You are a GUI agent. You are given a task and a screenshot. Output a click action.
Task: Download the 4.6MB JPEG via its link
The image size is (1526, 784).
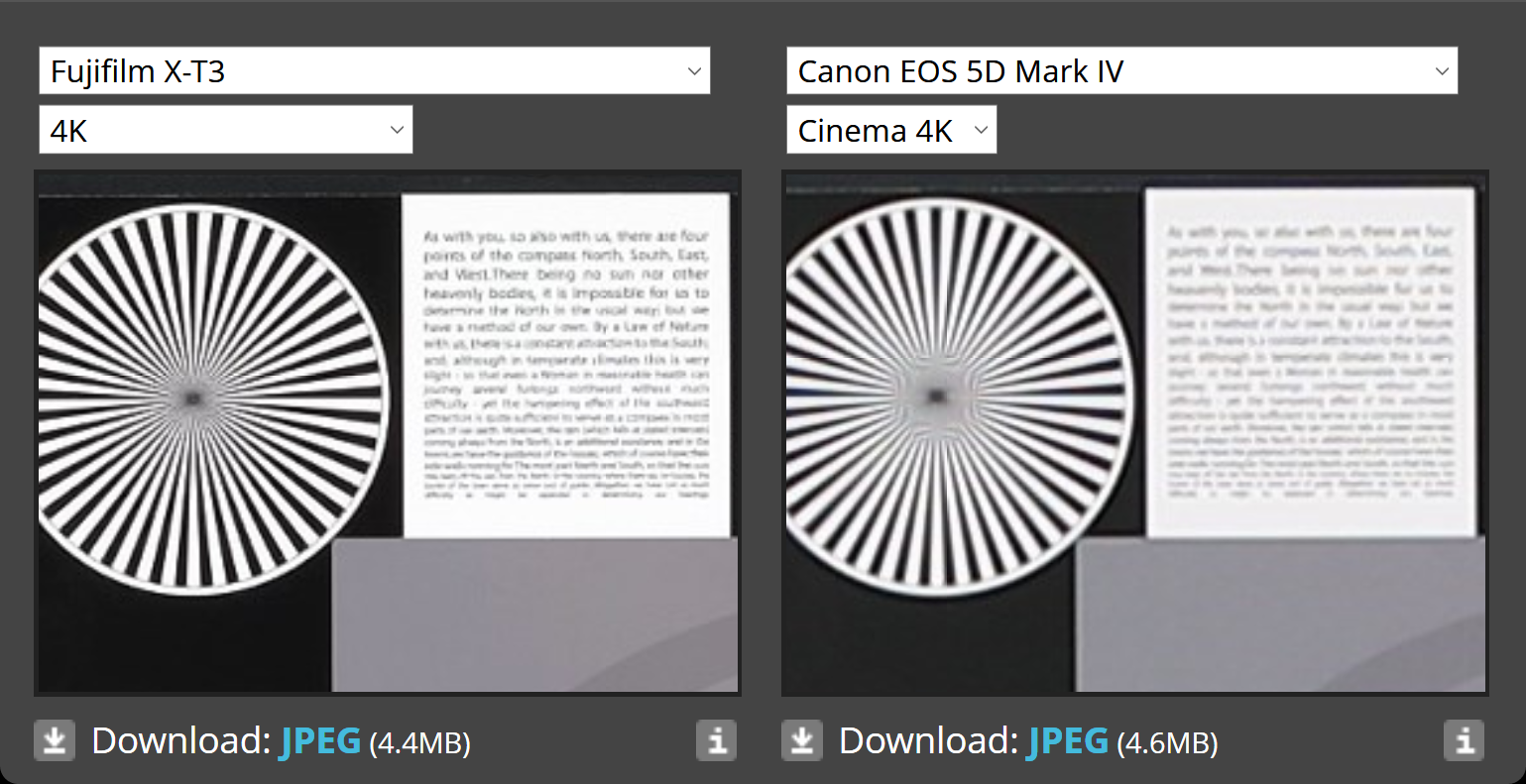[1068, 740]
